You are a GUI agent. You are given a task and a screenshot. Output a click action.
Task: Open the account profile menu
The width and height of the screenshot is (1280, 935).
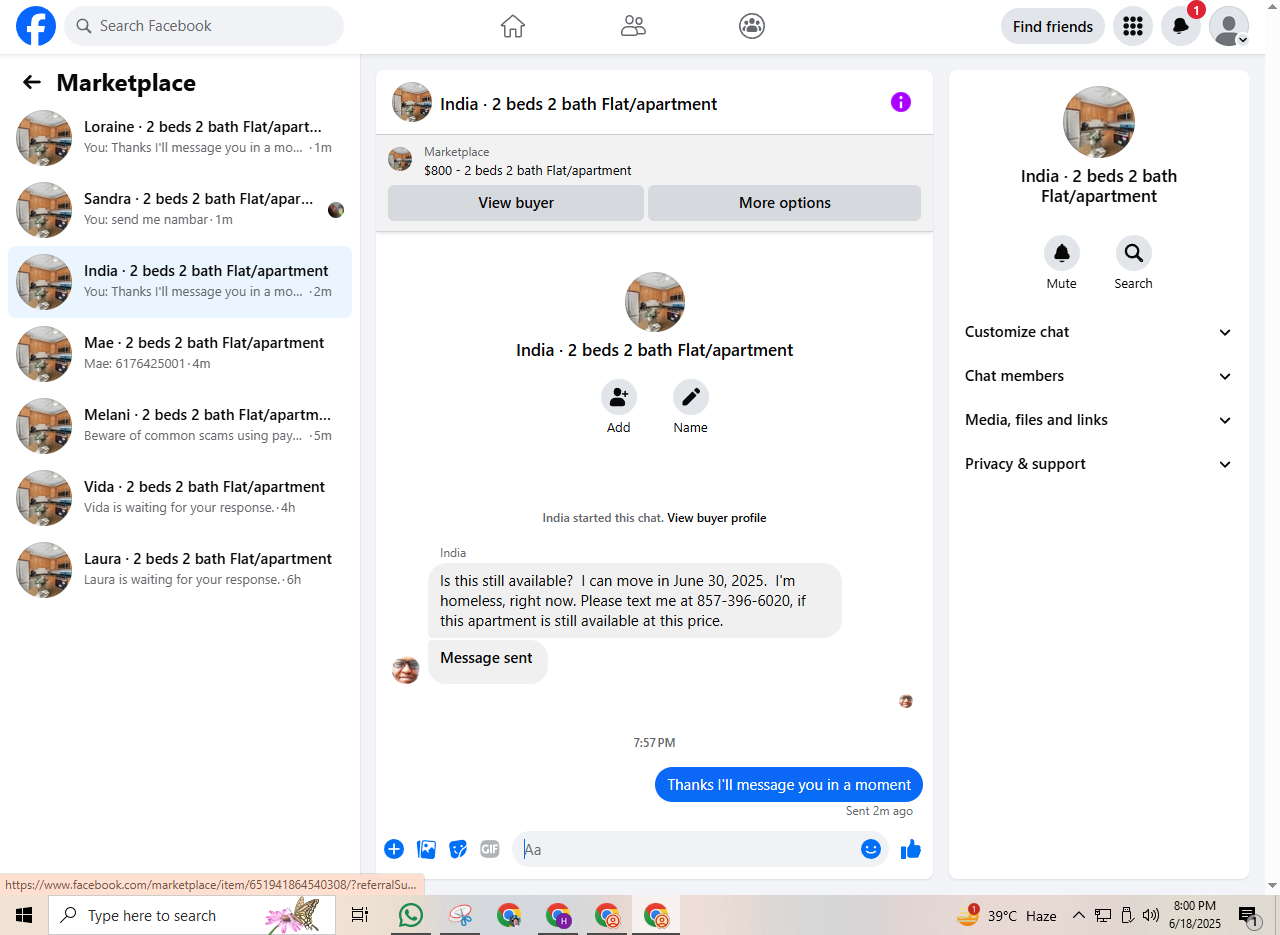click(1229, 26)
